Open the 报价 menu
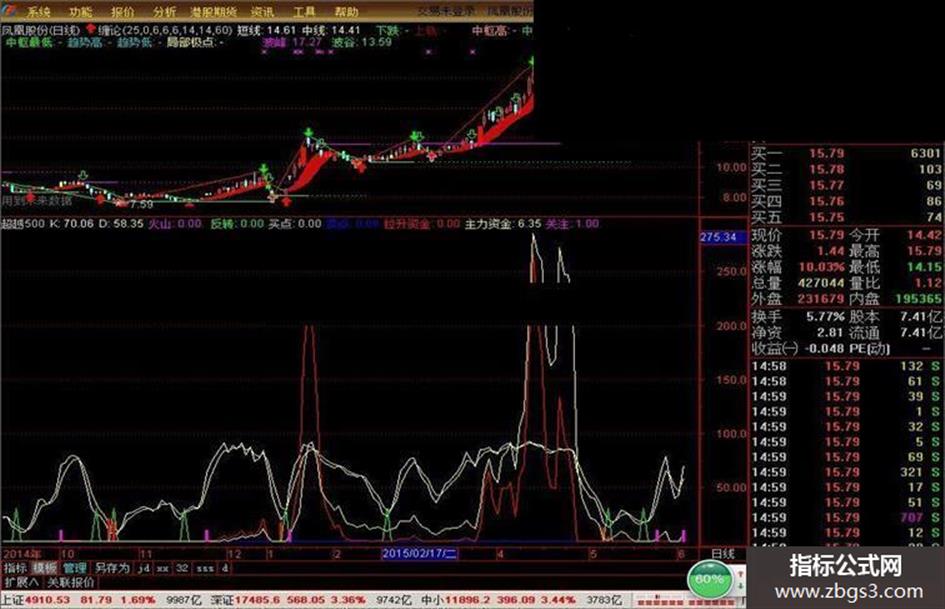 click(x=122, y=11)
